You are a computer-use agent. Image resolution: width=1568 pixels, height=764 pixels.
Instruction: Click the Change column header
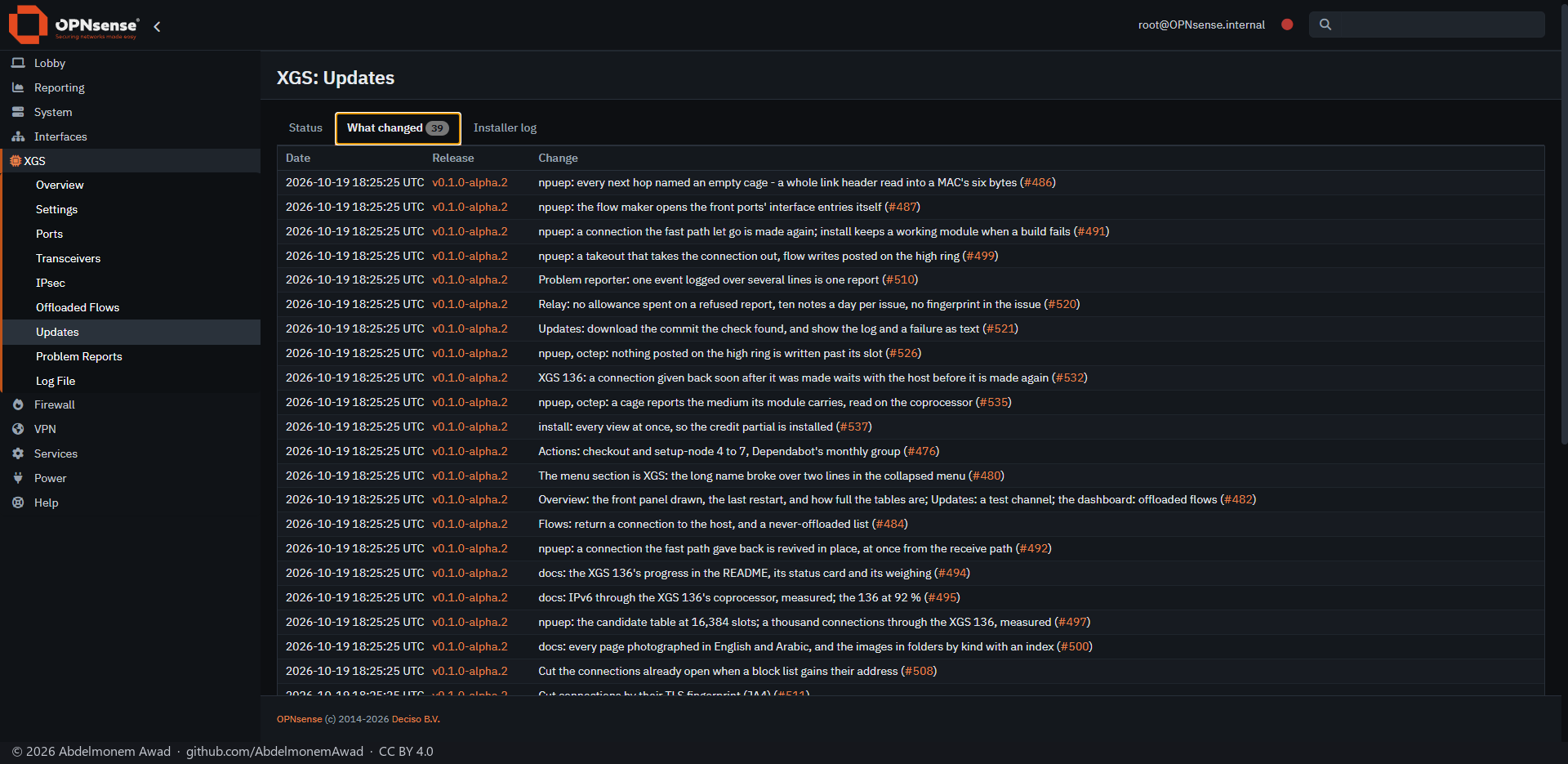[x=558, y=158]
